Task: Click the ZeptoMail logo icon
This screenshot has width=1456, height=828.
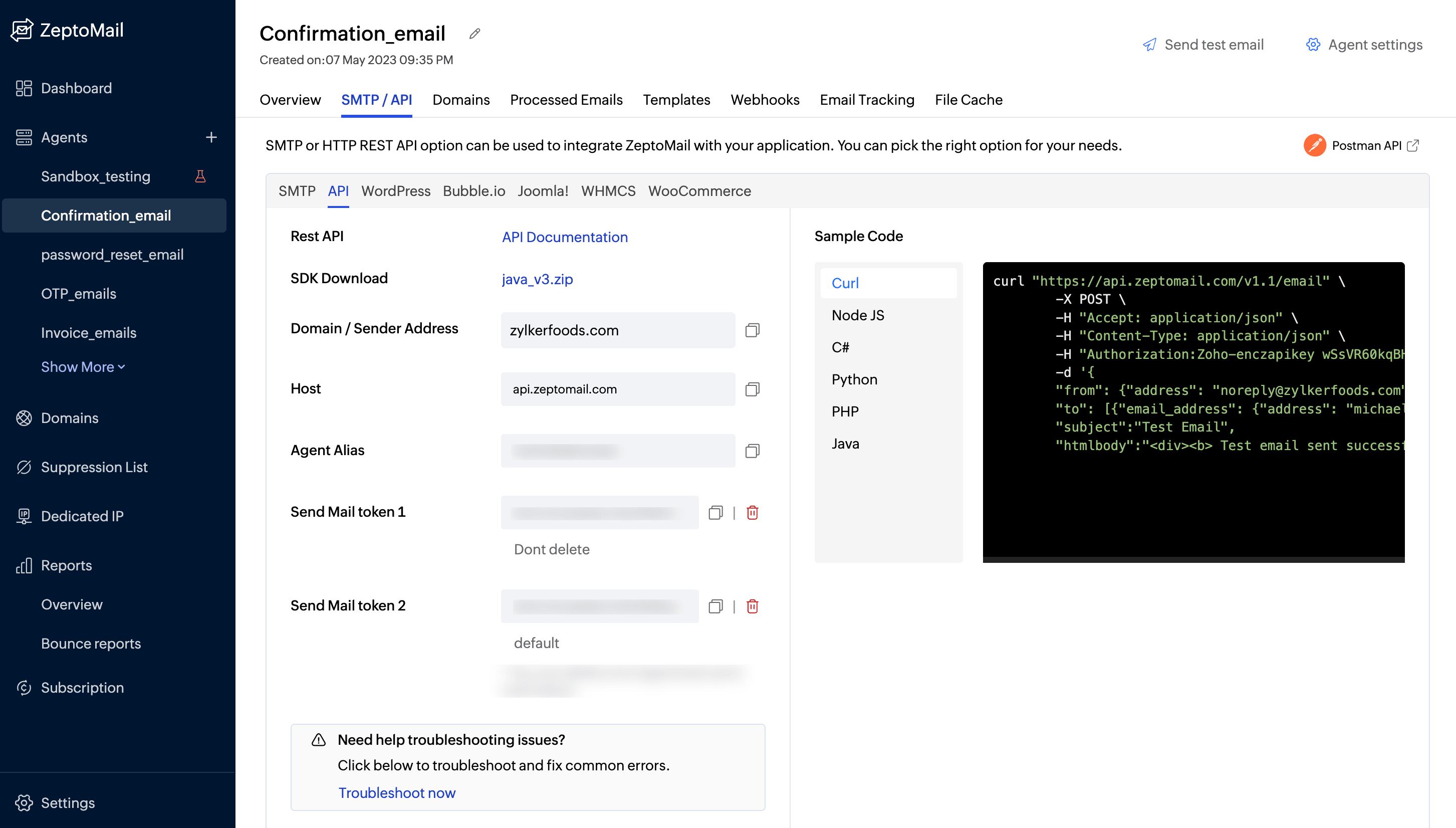Action: pos(22,30)
